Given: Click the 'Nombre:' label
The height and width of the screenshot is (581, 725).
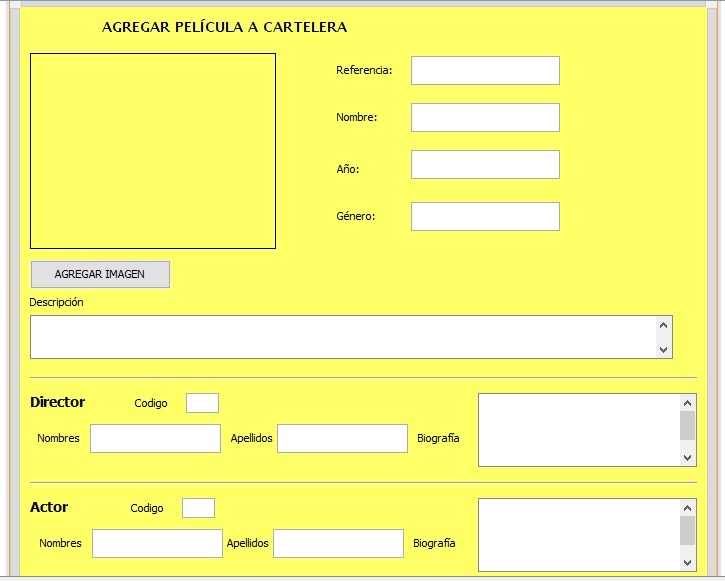Looking at the screenshot, I should click(x=356, y=117).
